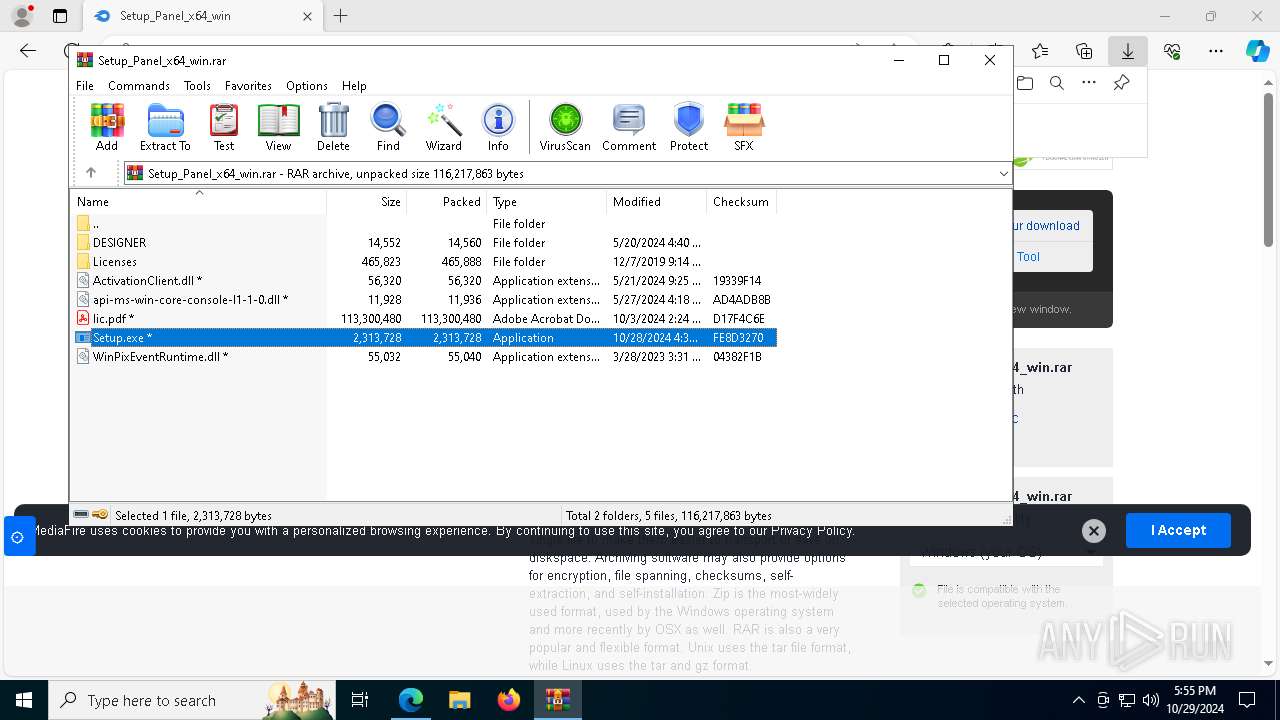Show archive Info
This screenshot has height=720, width=1280.
pyautogui.click(x=498, y=127)
